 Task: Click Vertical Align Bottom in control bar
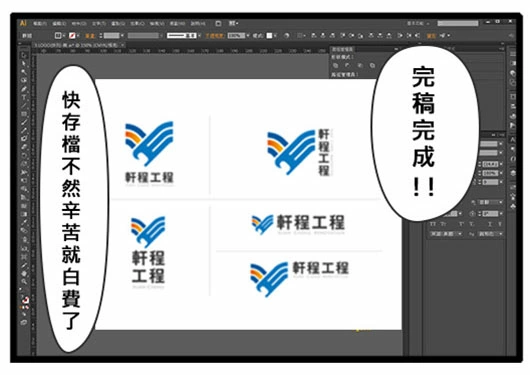point(361,35)
